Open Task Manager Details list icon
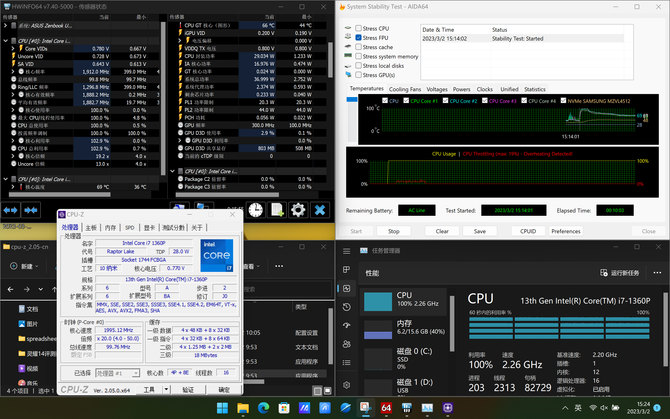The width and height of the screenshot is (670, 419). tap(347, 363)
